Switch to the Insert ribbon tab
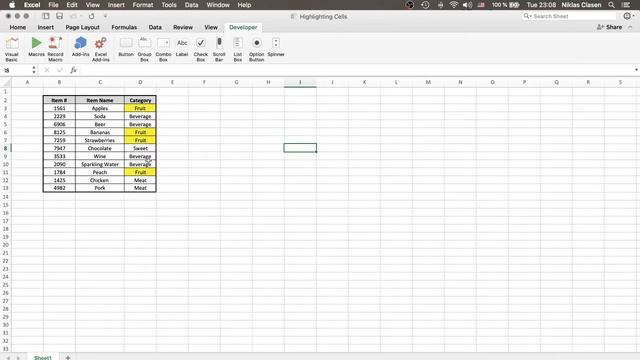Screen dimensions: 640x360 [45, 27]
